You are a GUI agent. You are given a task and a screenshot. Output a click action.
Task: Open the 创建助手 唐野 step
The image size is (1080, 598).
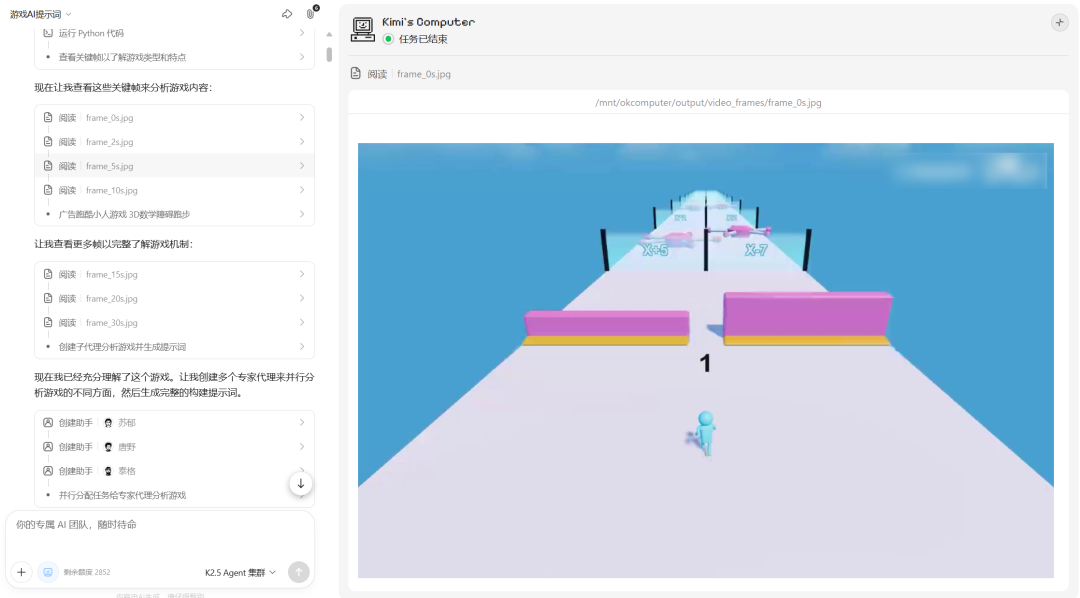[x=175, y=447]
